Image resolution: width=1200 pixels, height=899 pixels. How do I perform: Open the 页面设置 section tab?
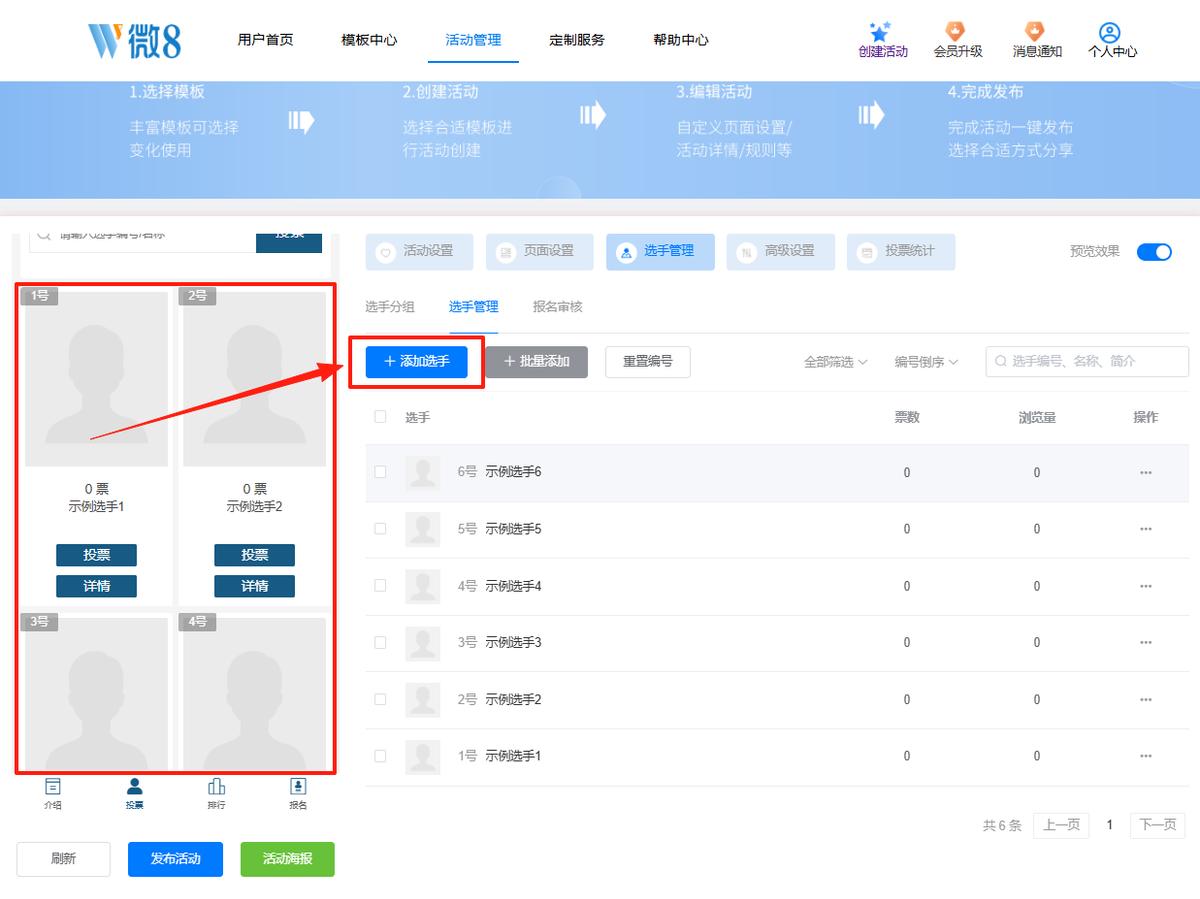[540, 252]
